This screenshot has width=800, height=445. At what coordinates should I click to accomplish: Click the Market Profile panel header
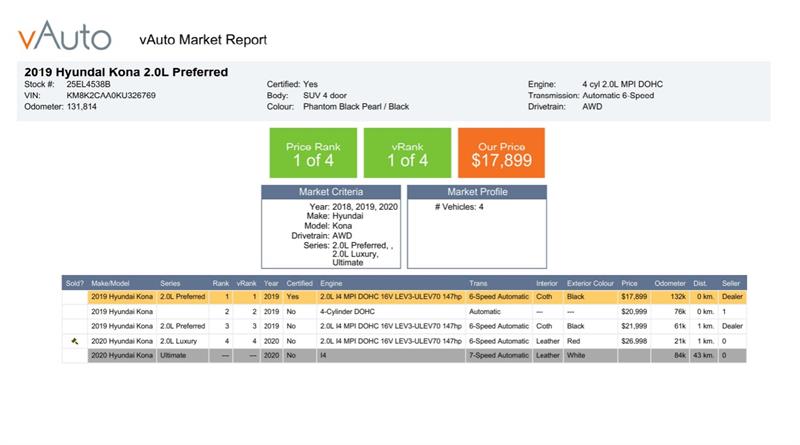click(x=477, y=192)
